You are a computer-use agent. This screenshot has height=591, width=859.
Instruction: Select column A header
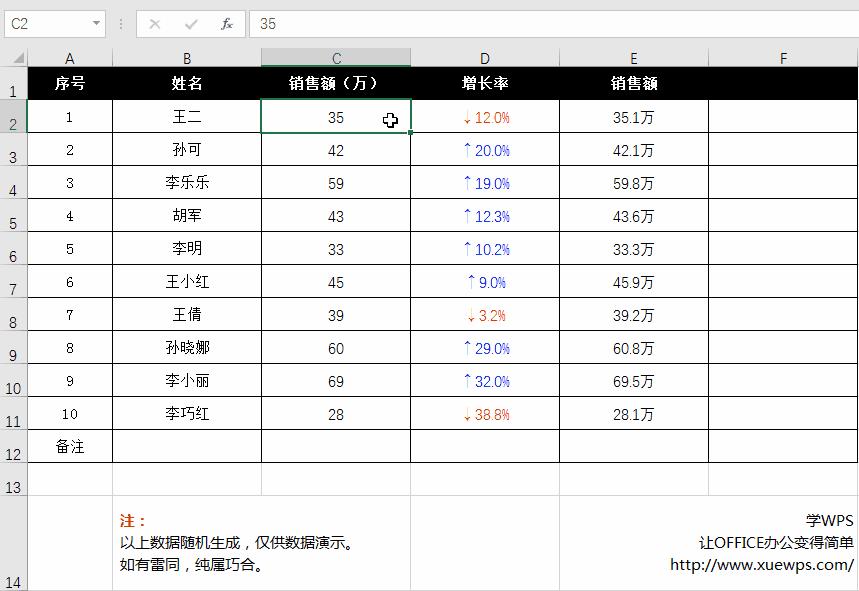coord(68,57)
